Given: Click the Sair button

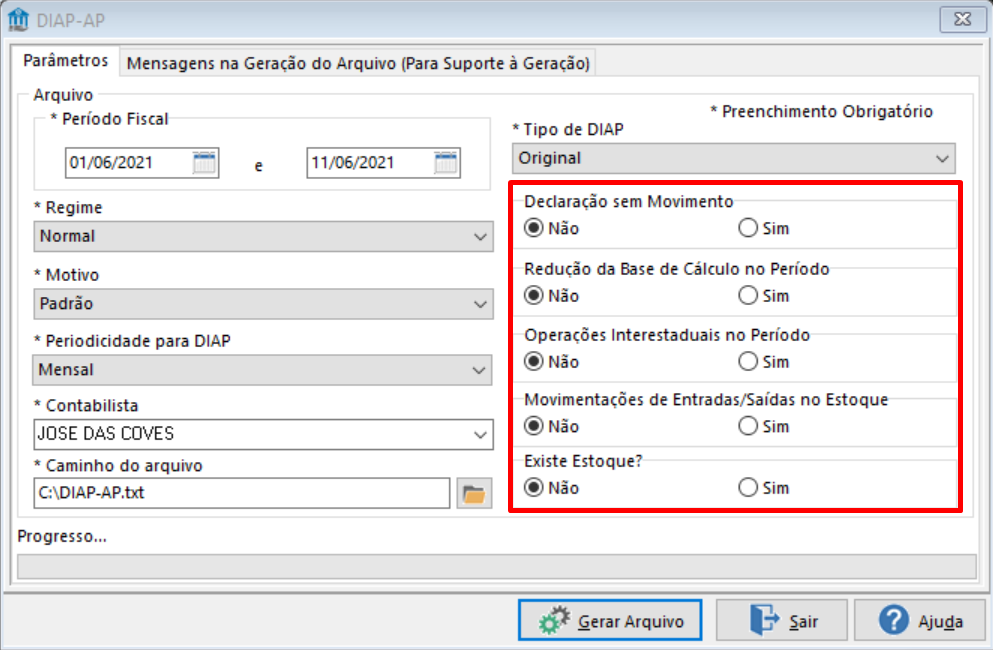Looking at the screenshot, I should [x=781, y=621].
